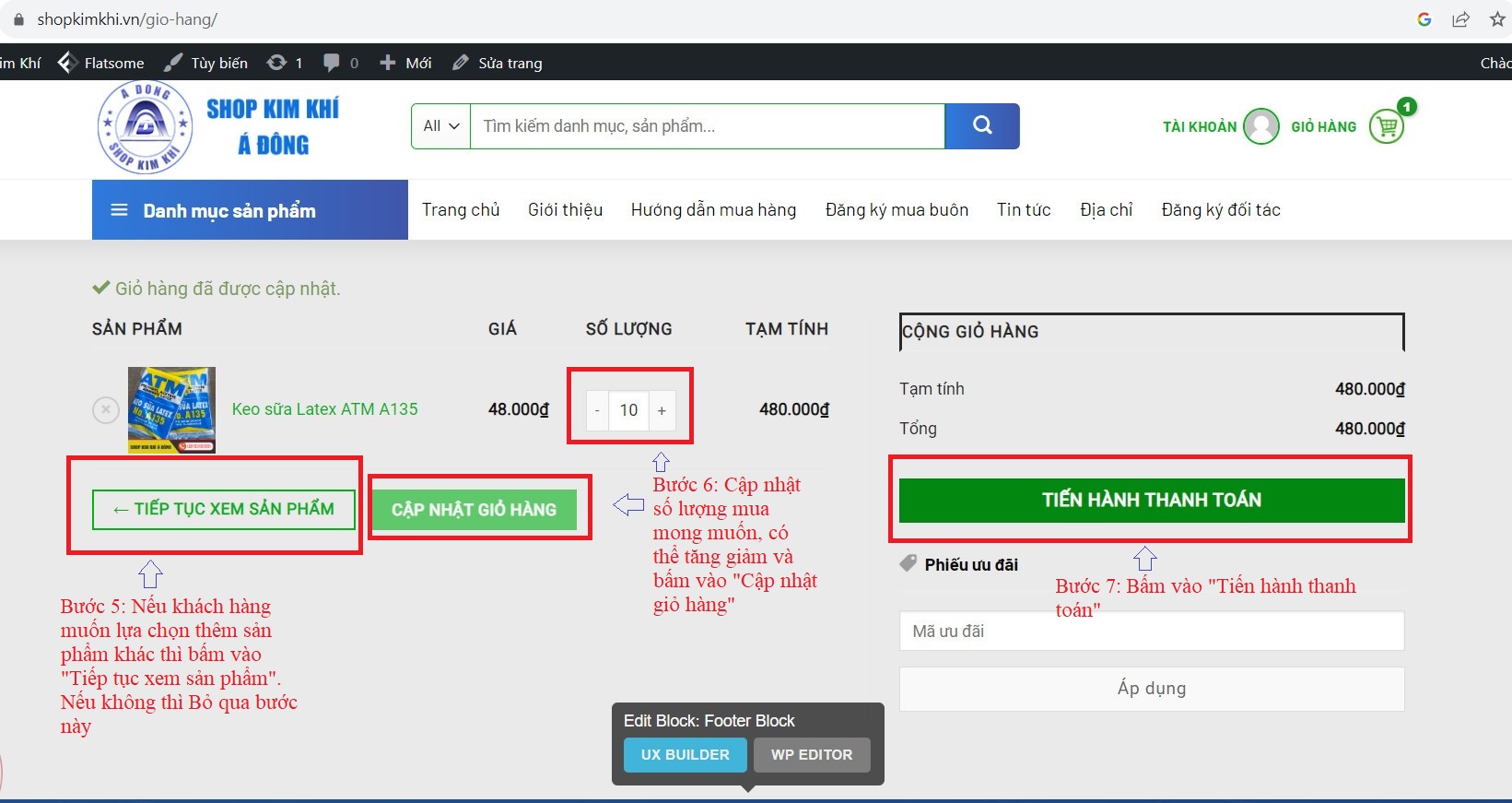1512x803 pixels.
Task: Remove Keo sữa Latex product from cart
Action: tap(106, 409)
